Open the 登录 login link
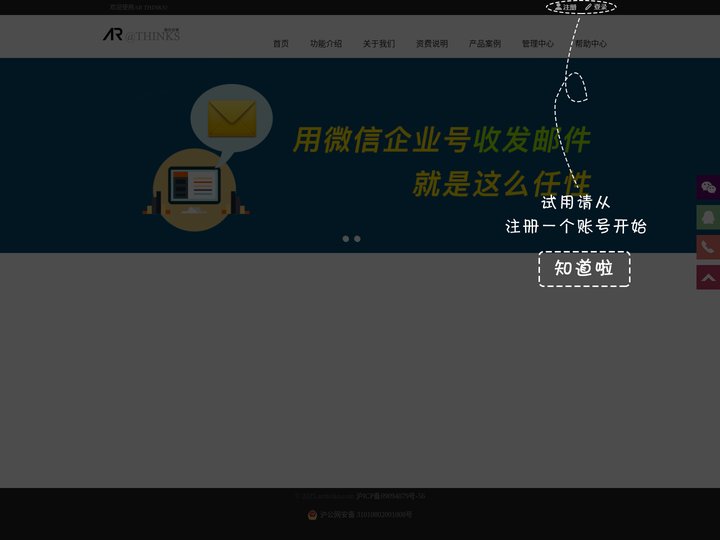Image resolution: width=720 pixels, height=540 pixels. (x=596, y=7)
